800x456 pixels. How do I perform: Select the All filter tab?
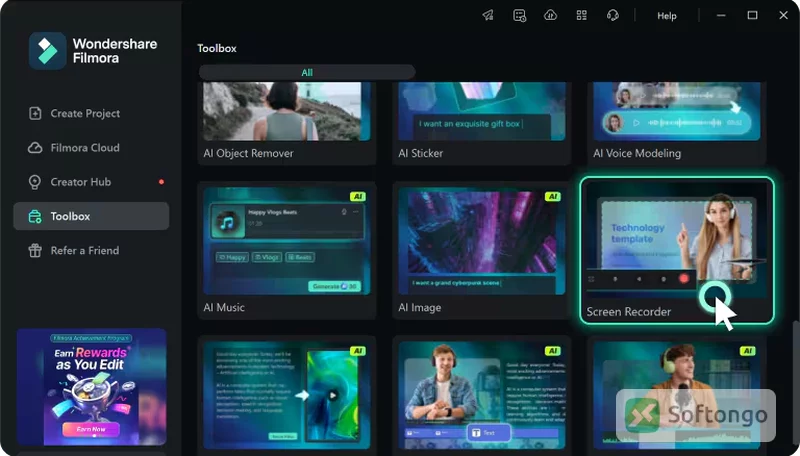coord(307,72)
